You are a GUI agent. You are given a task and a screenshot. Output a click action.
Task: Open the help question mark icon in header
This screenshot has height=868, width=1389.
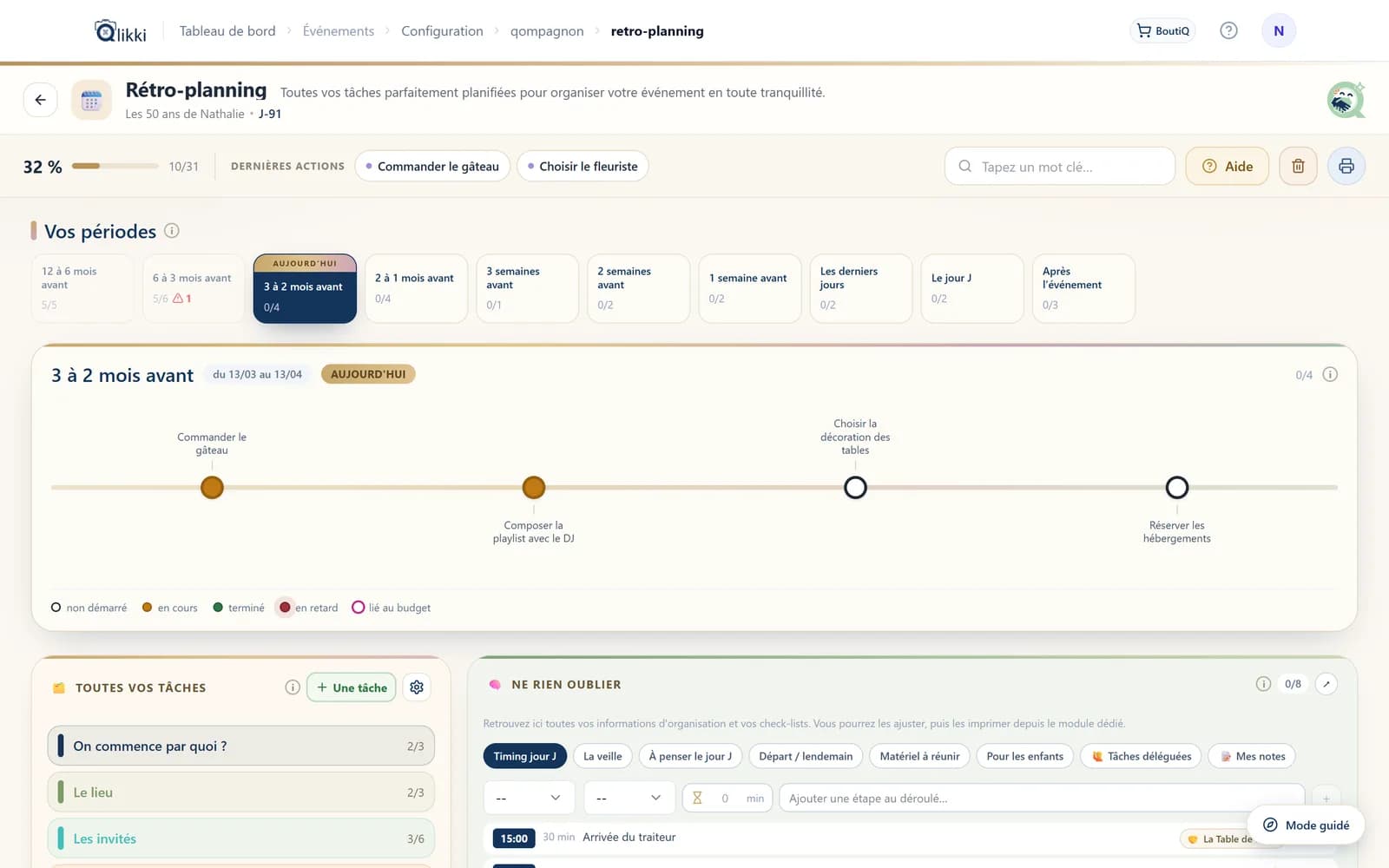point(1228,31)
